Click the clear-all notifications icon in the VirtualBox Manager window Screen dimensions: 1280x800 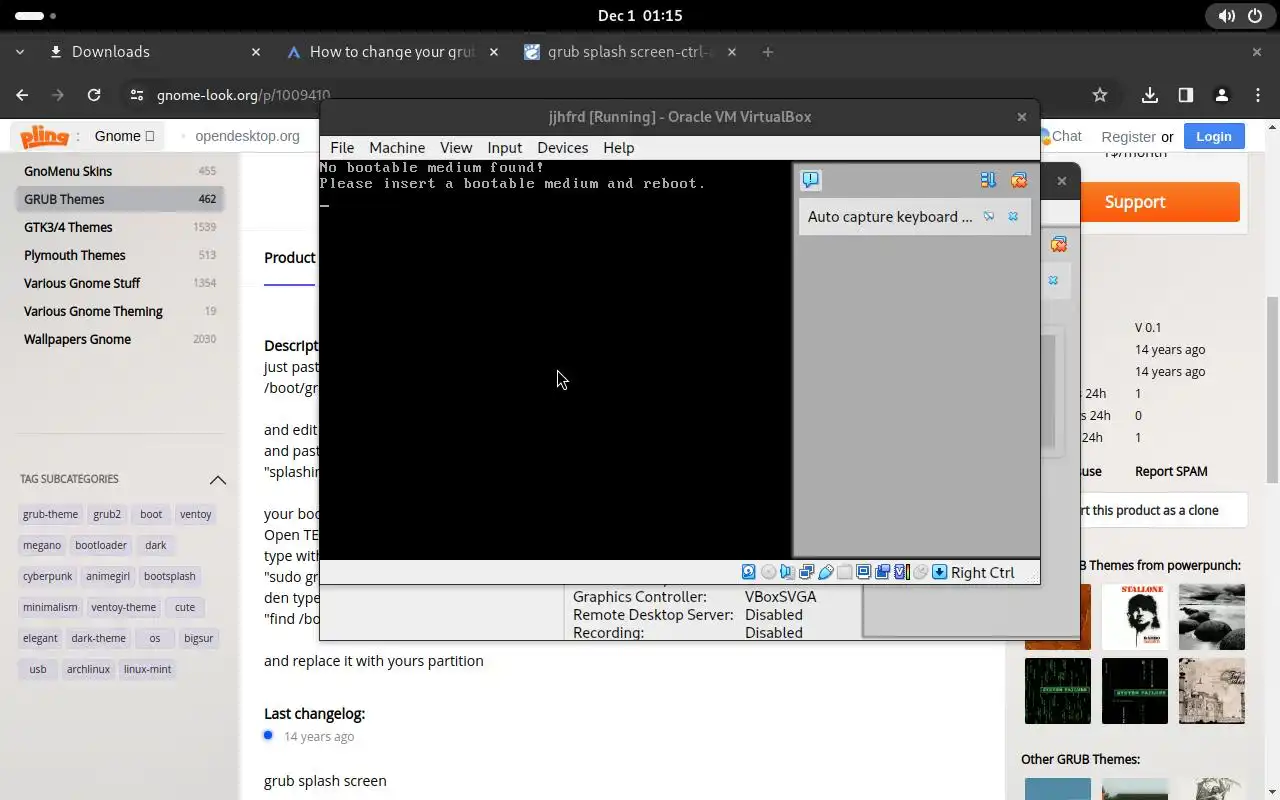1058,244
